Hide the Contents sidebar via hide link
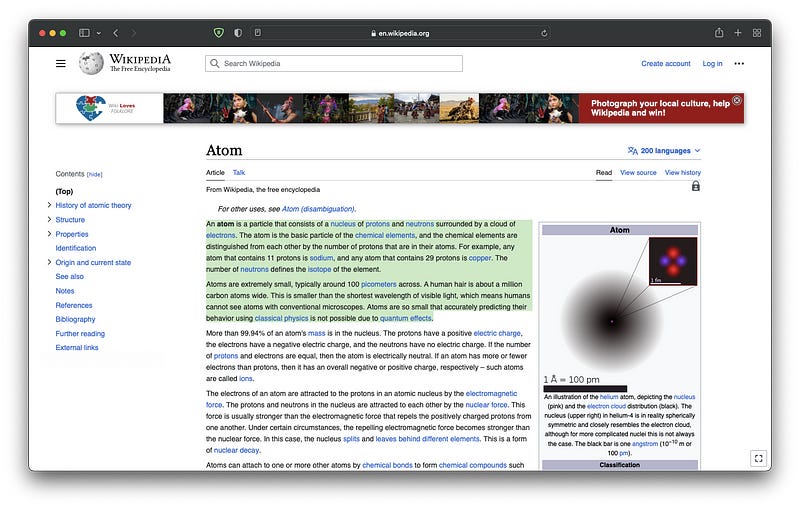 (x=94, y=174)
